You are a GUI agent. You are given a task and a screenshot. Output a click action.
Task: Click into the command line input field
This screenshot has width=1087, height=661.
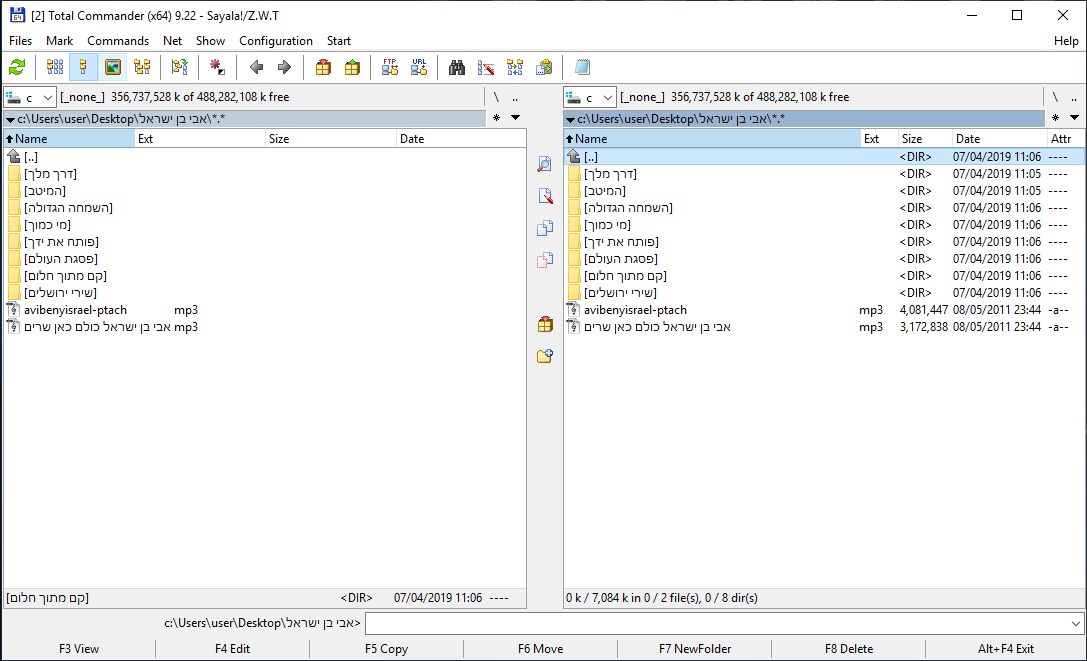pyautogui.click(x=717, y=624)
